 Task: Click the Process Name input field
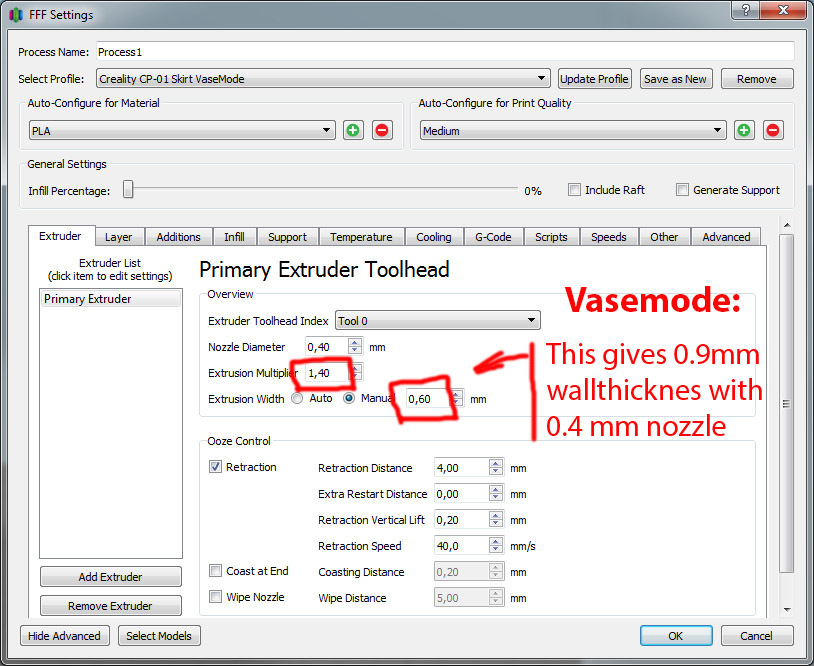coord(445,52)
